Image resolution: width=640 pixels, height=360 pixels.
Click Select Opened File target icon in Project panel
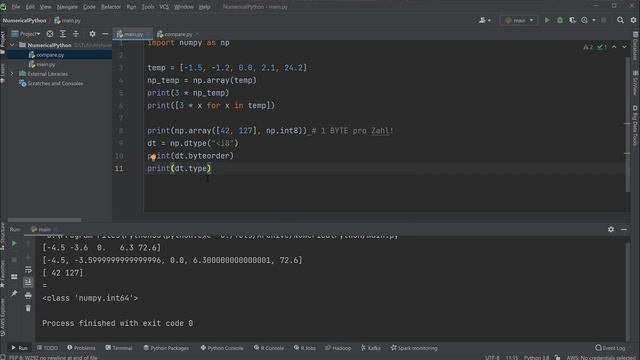point(50,34)
